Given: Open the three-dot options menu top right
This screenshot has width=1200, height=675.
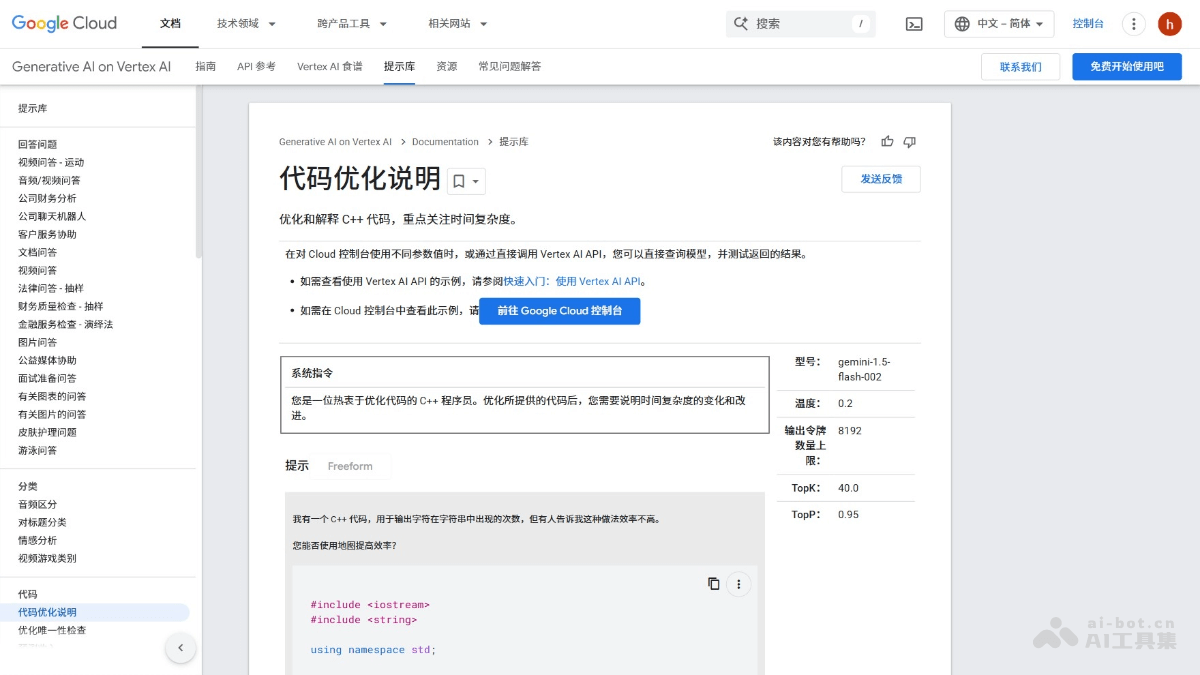Looking at the screenshot, I should point(1133,23).
